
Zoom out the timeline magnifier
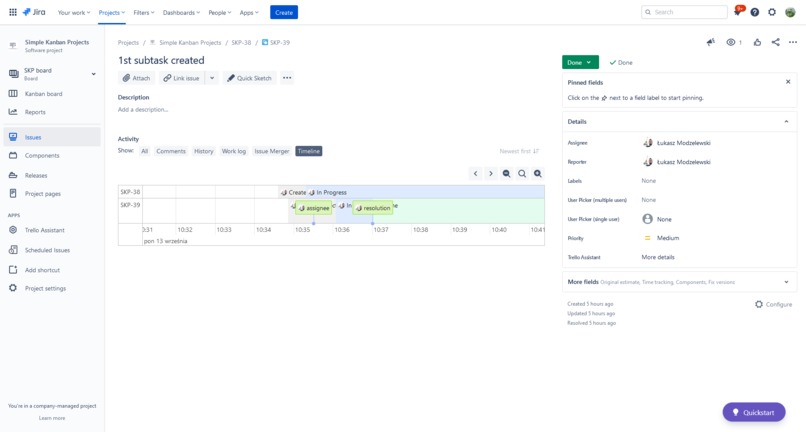click(x=506, y=174)
